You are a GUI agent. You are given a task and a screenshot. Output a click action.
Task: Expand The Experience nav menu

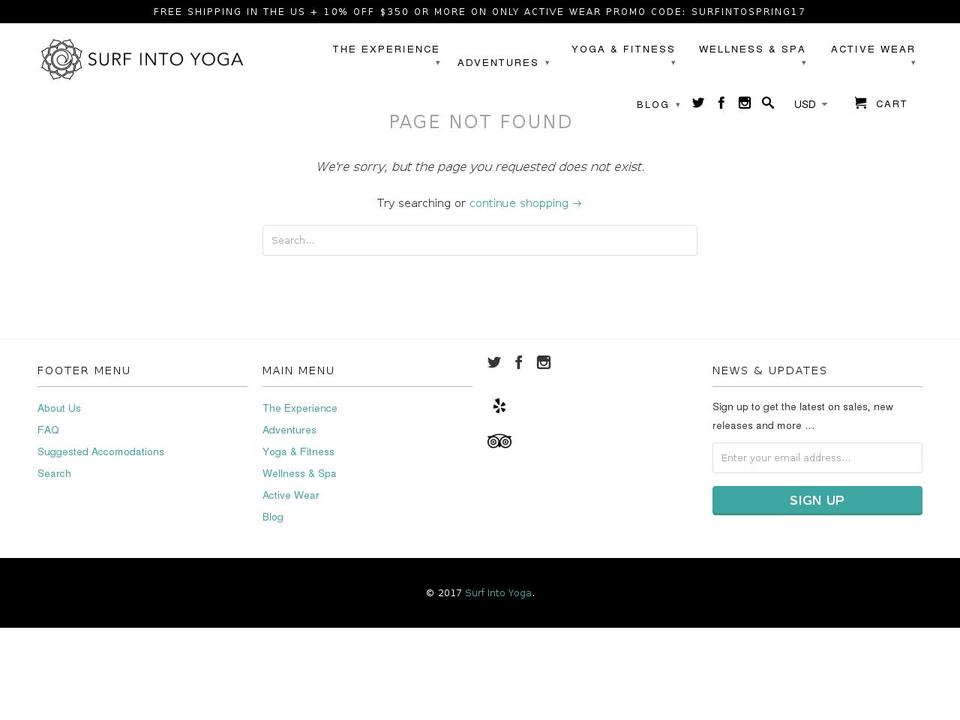pos(386,55)
